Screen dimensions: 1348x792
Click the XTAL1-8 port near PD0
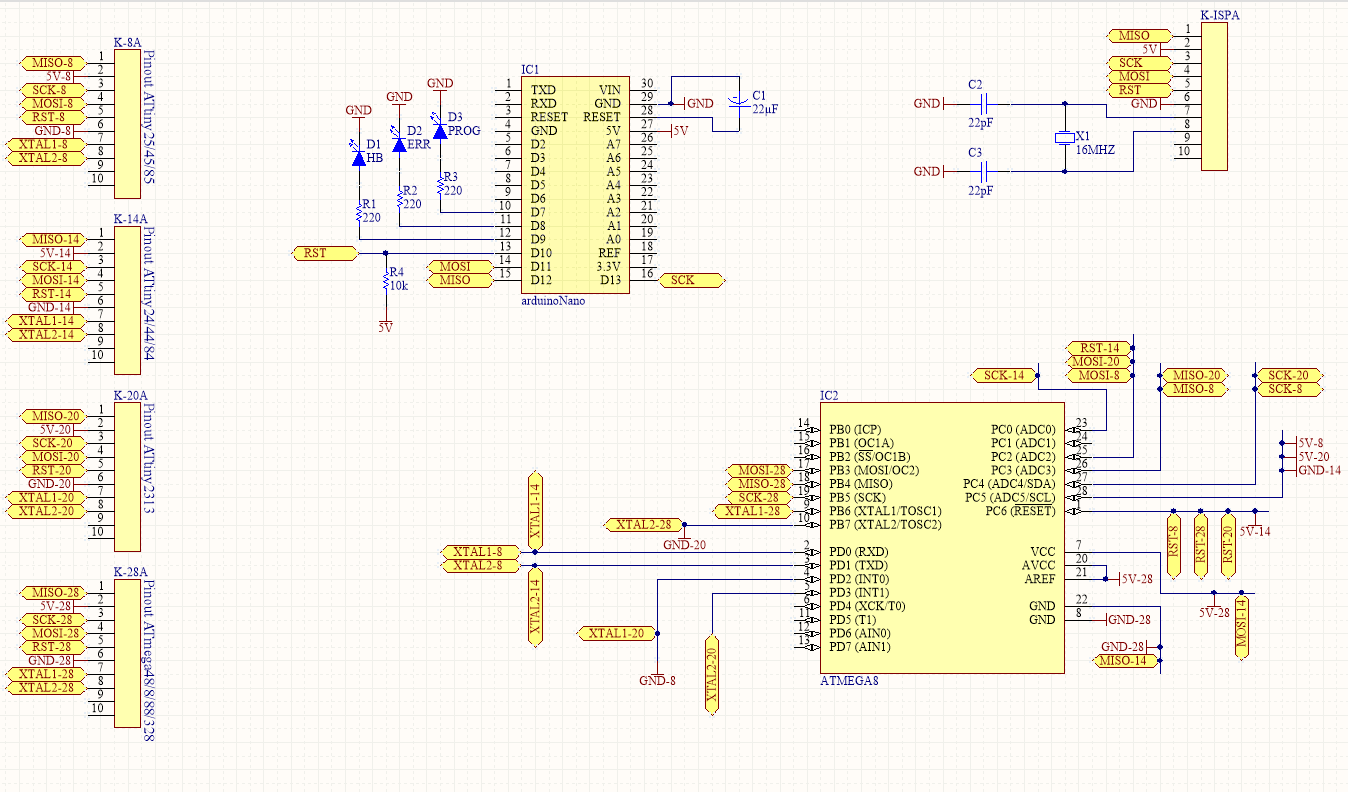[479, 552]
